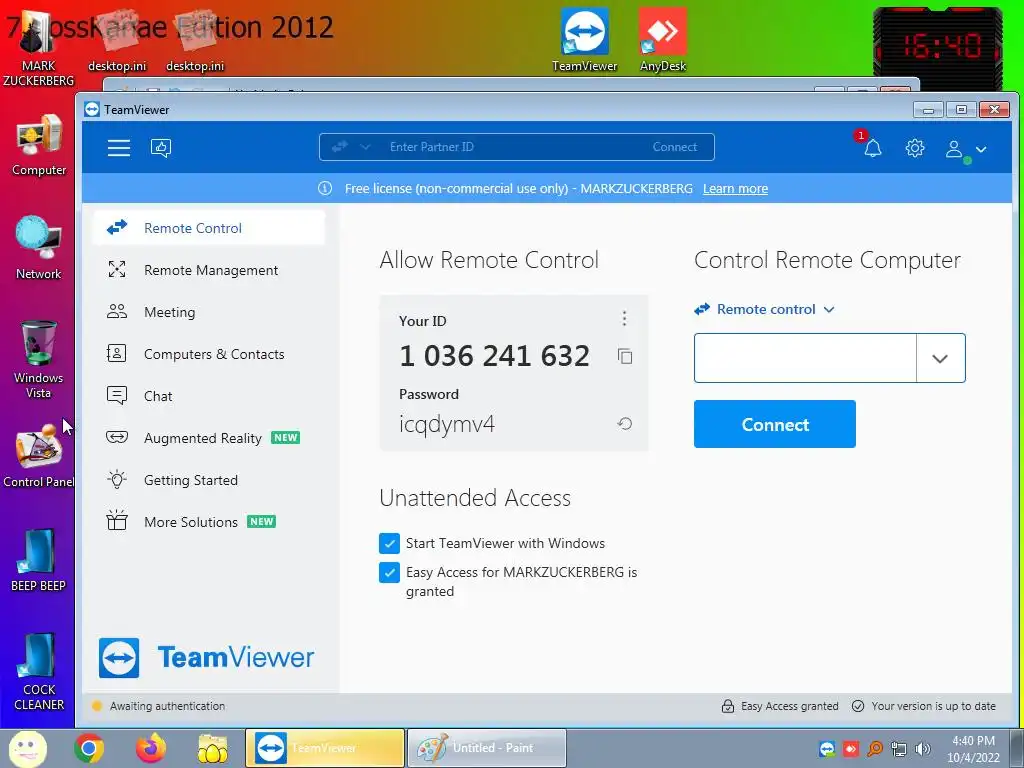Viewport: 1024px width, 768px height.
Task: Click the TeamViewer taskbar button
Action: click(x=325, y=748)
